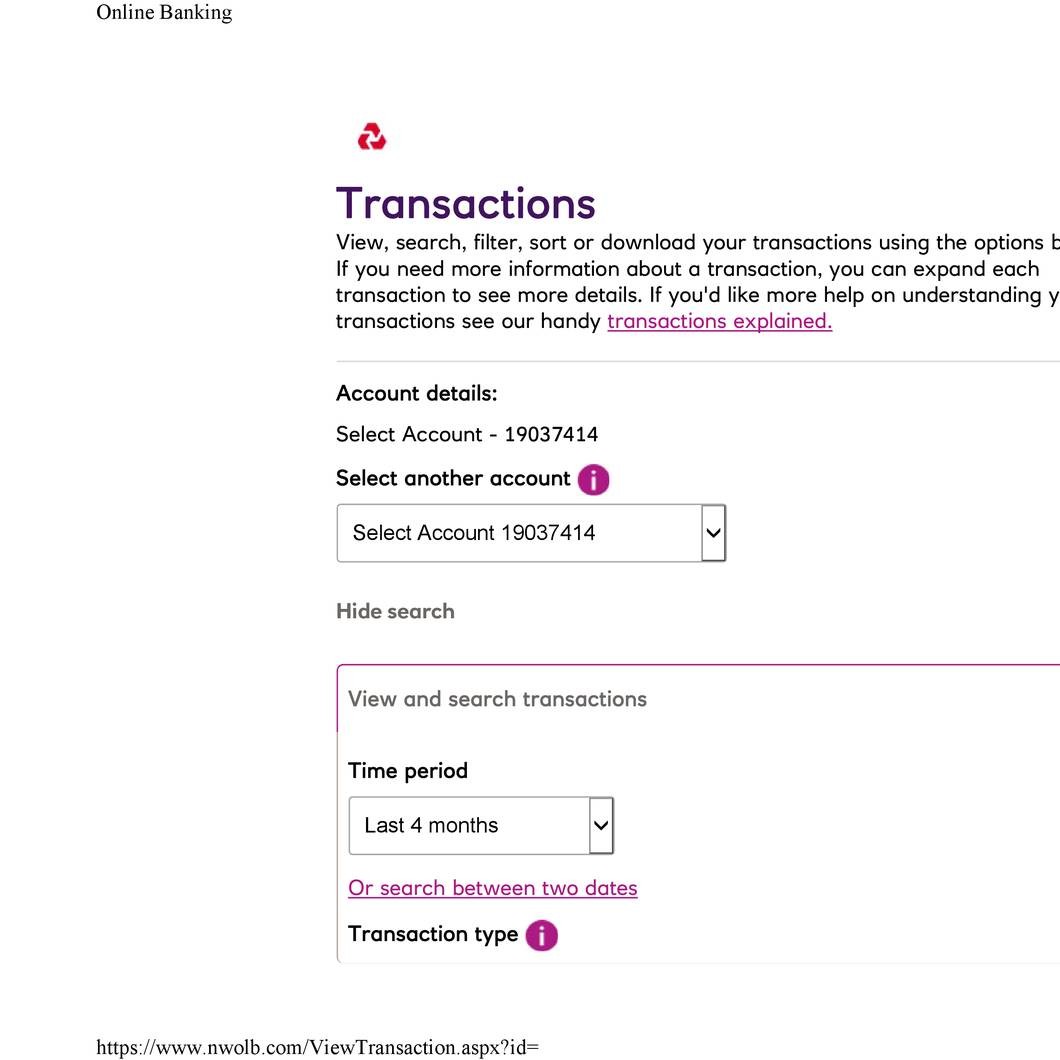Viewport: 1060px width, 1060px height.
Task: Follow the transactions explained link
Action: pyautogui.click(x=718, y=320)
